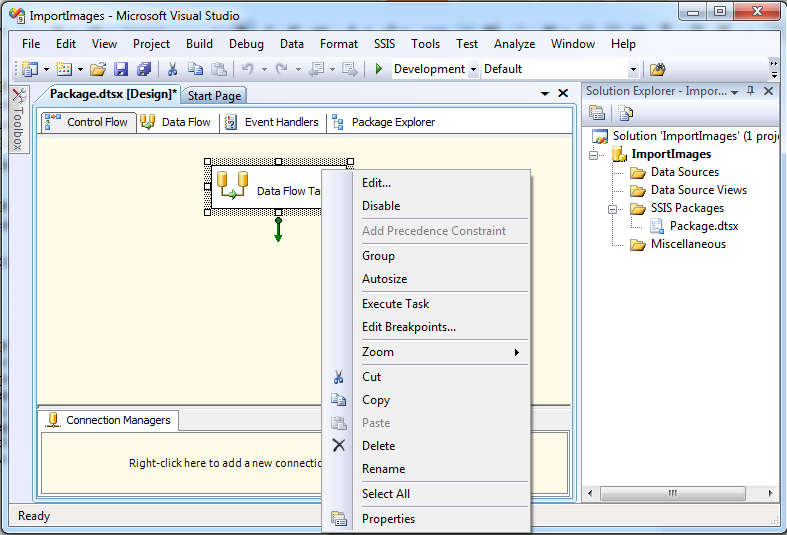Click the Copy toolbar icon

coord(195,69)
